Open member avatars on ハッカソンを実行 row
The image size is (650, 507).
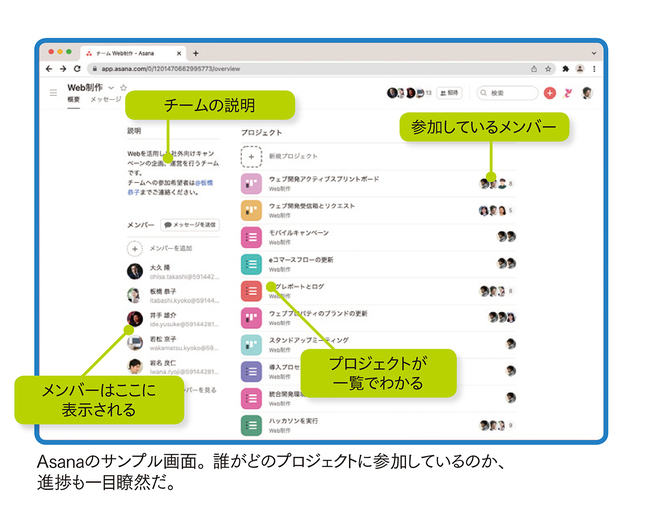(x=496, y=425)
